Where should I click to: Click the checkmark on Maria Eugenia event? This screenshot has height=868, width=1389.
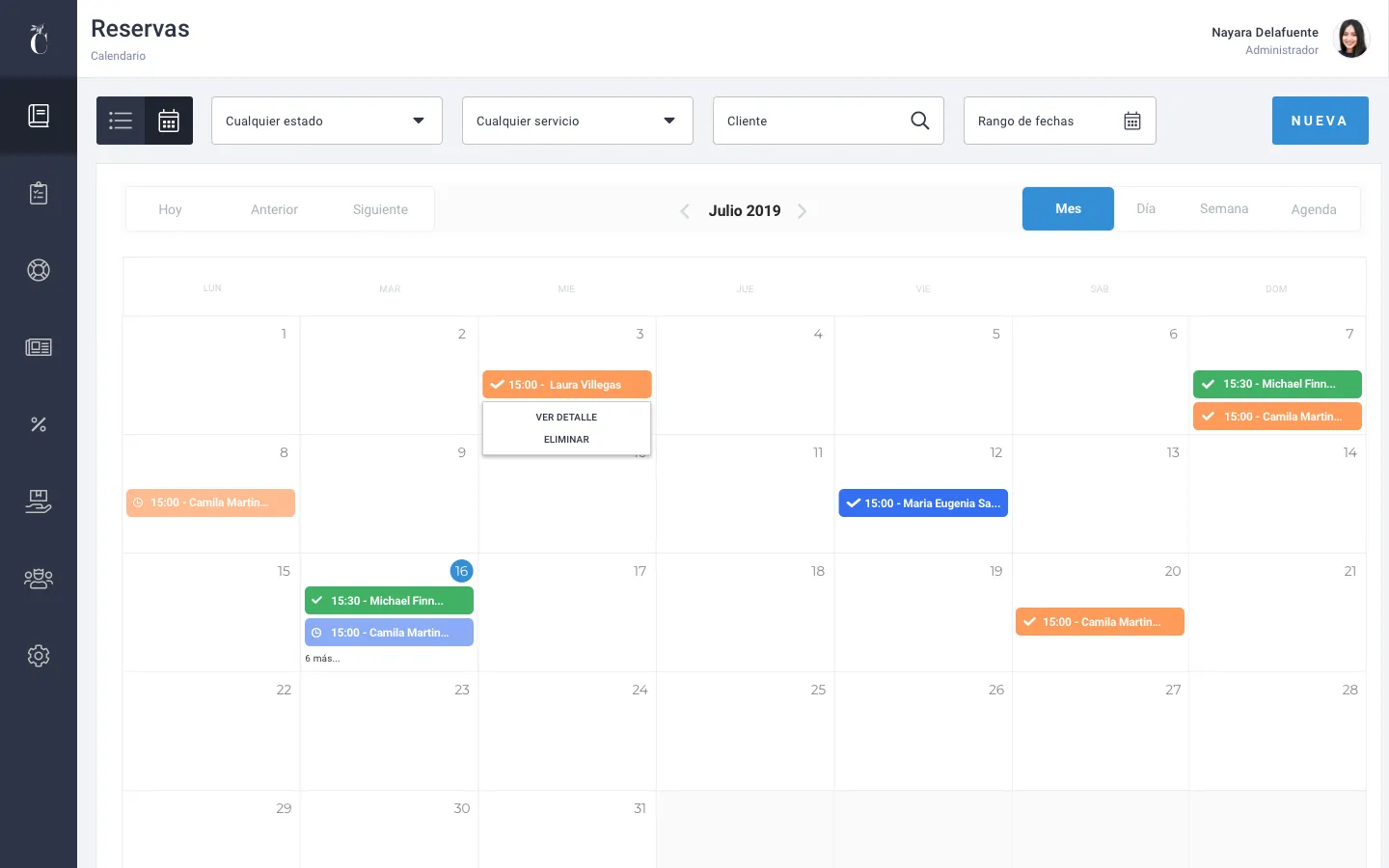853,502
